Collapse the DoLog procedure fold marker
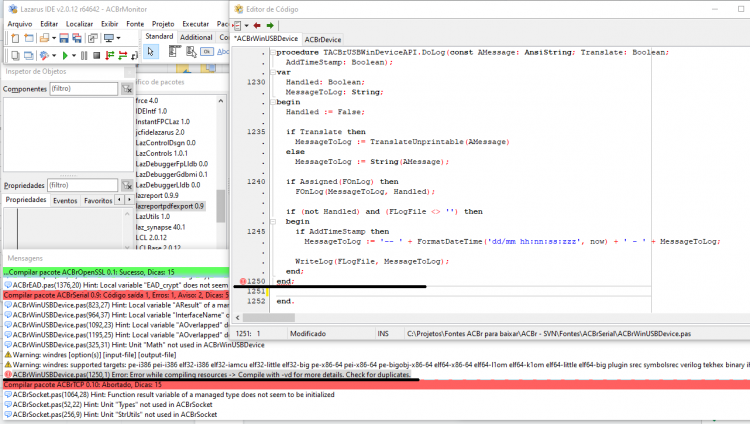 273,52
